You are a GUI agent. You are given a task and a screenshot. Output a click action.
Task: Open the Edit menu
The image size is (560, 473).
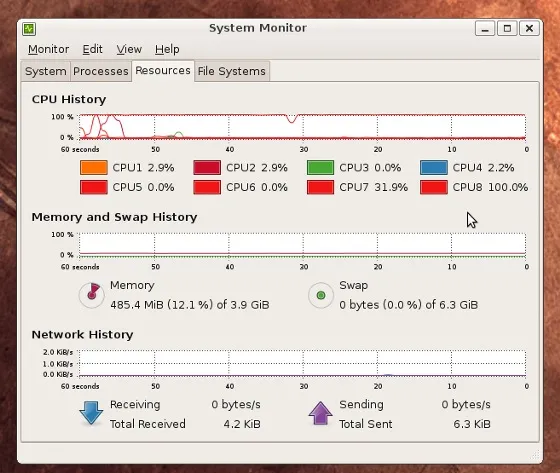(92, 49)
